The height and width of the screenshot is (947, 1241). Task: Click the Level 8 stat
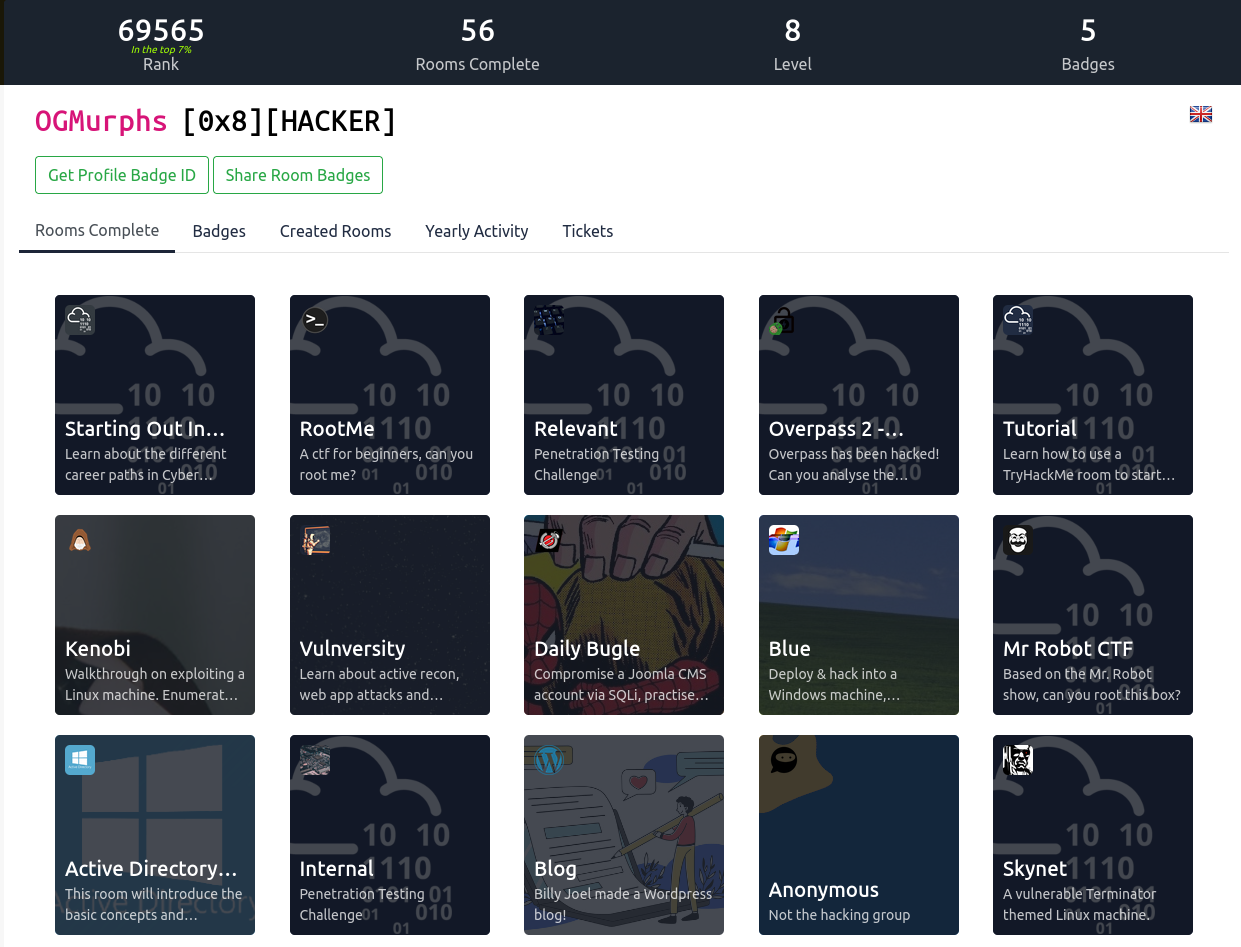click(792, 44)
